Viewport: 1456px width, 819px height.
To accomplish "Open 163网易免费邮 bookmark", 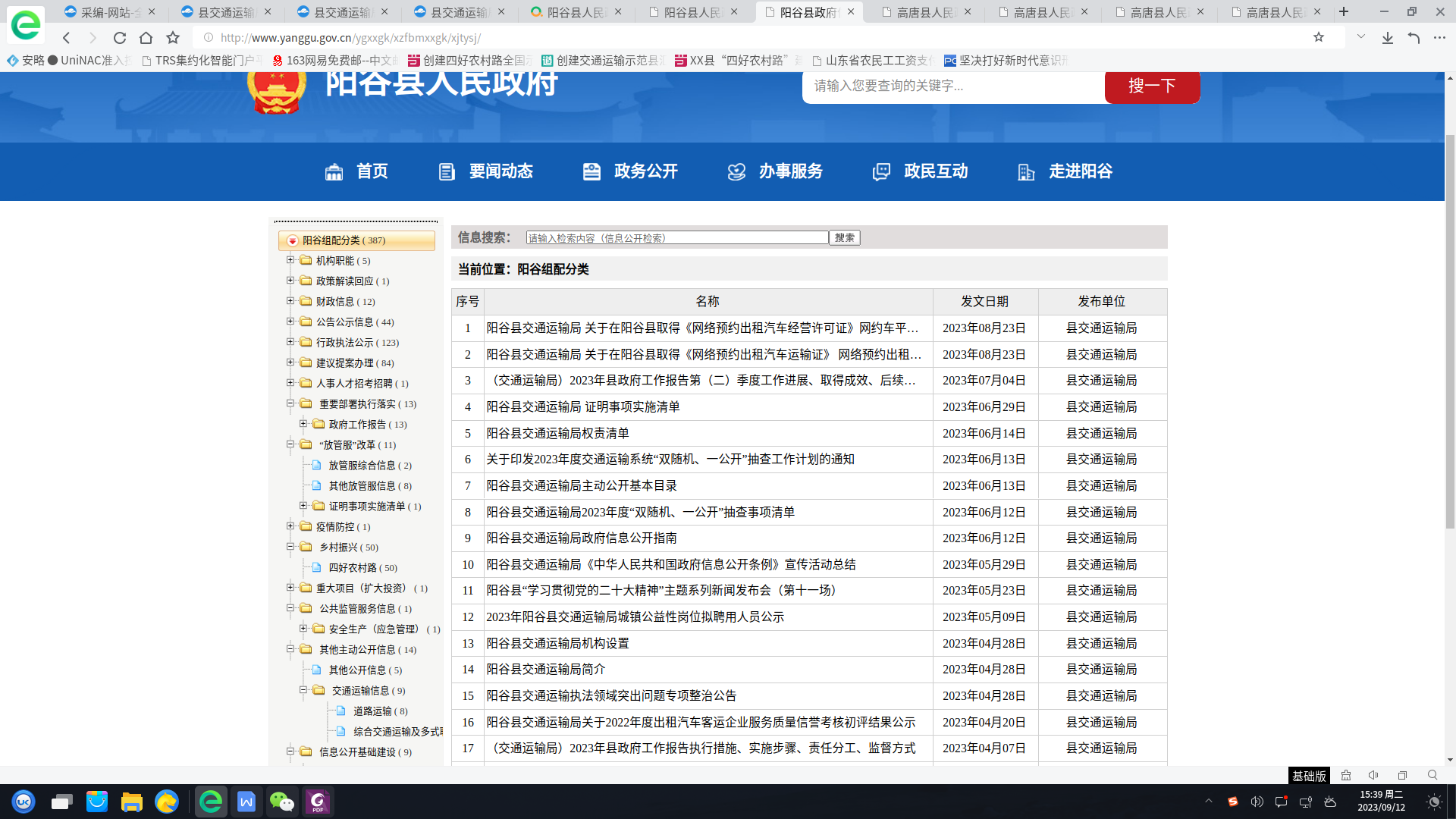I will [336, 61].
